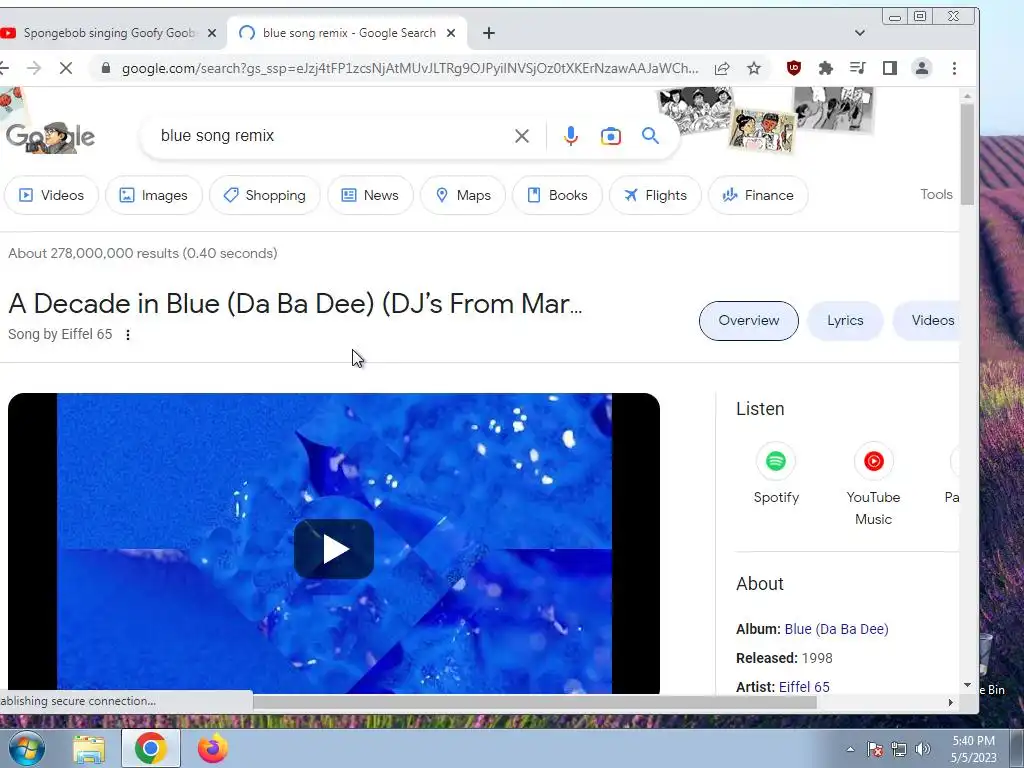
Task: Click the address bar URL
Action: pos(409,68)
